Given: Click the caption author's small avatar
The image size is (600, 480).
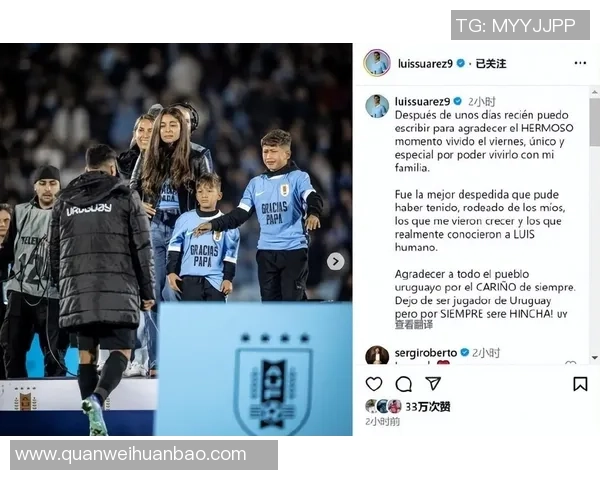Looking at the screenshot, I should pos(377,106).
